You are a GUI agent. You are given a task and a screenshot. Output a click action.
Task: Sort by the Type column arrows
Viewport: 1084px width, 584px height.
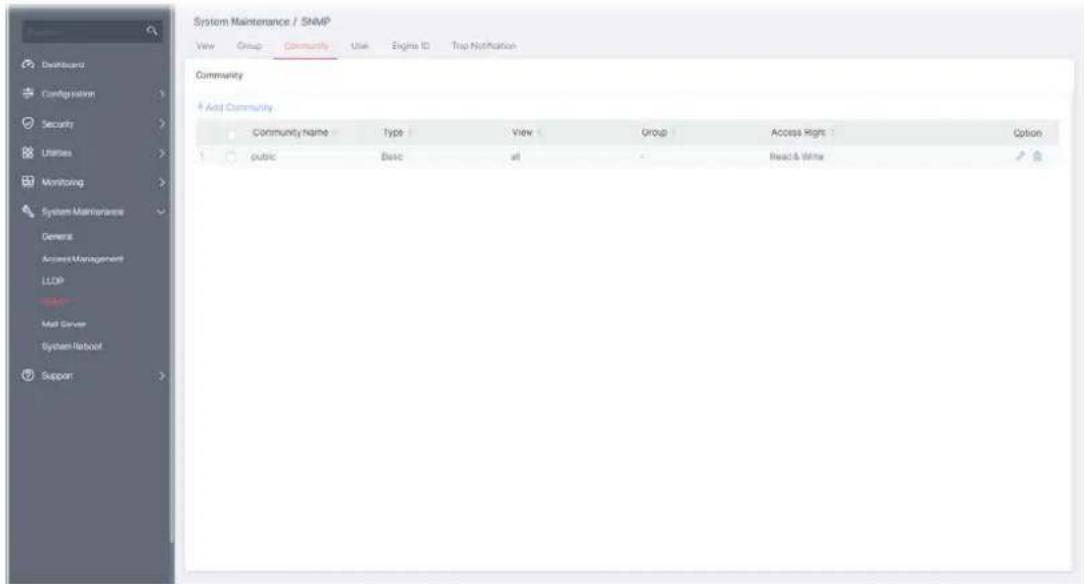tap(409, 132)
